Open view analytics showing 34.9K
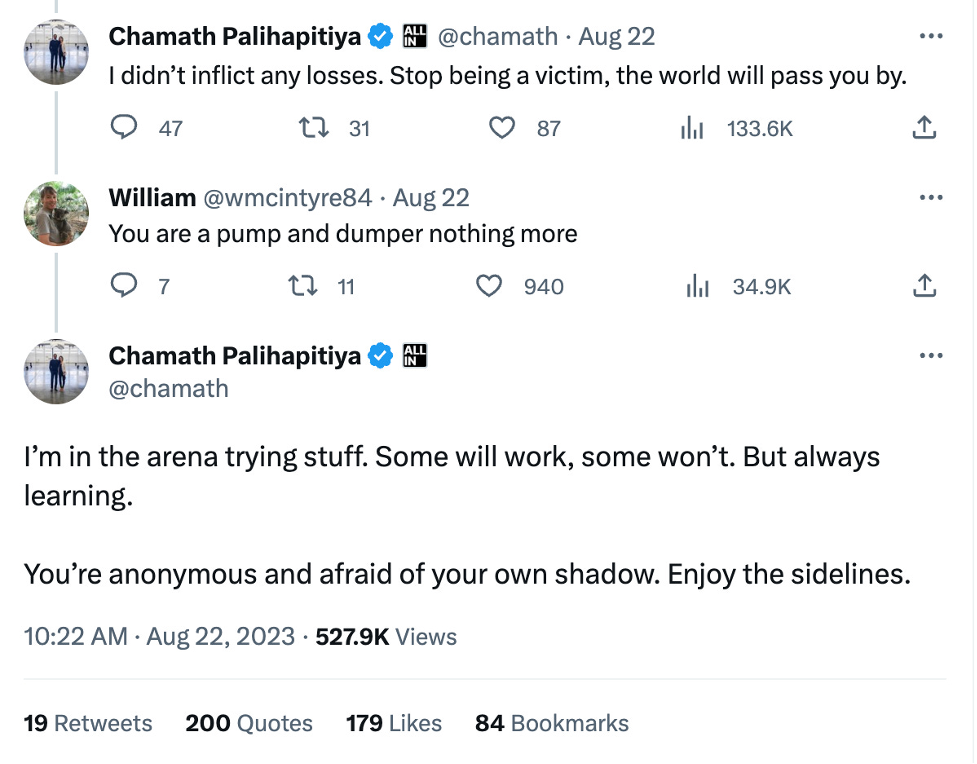977x764 pixels. [x=697, y=287]
